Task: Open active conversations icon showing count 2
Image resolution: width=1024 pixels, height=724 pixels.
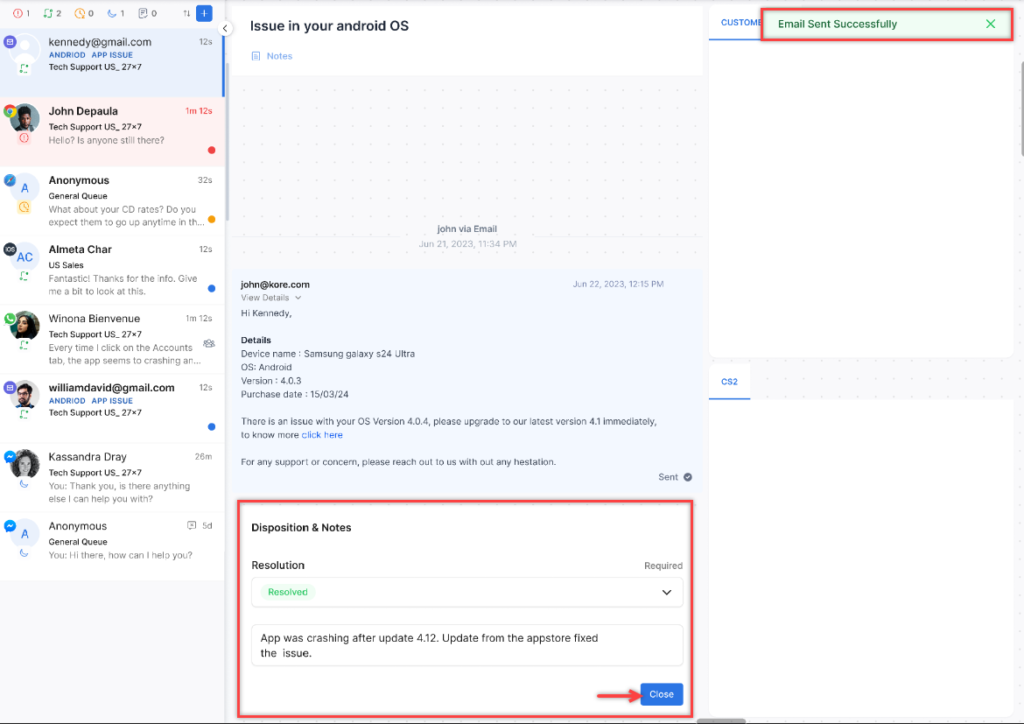Action: [48, 13]
